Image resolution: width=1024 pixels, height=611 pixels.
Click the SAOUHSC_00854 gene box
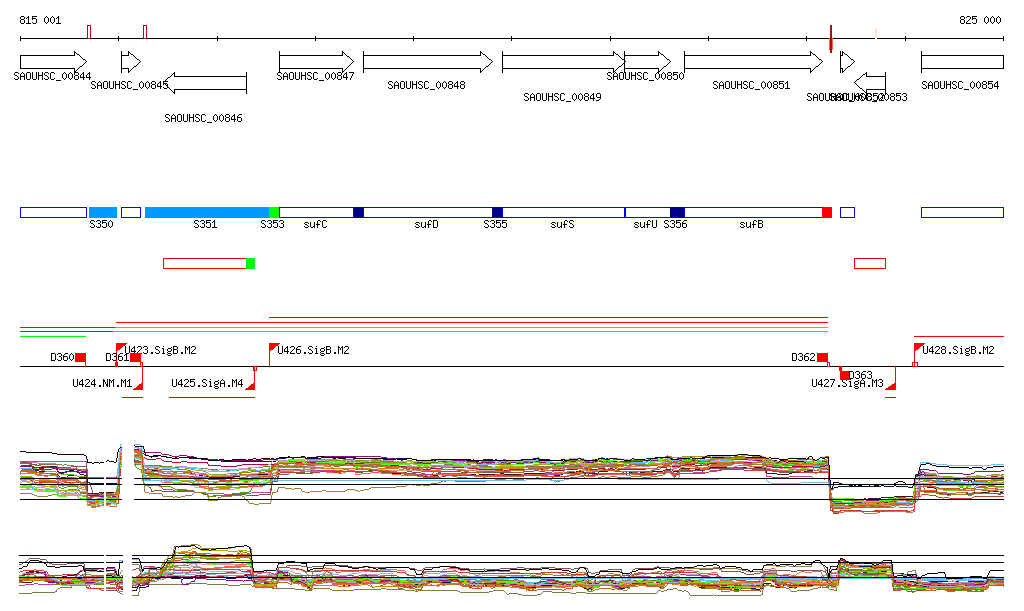(x=961, y=62)
